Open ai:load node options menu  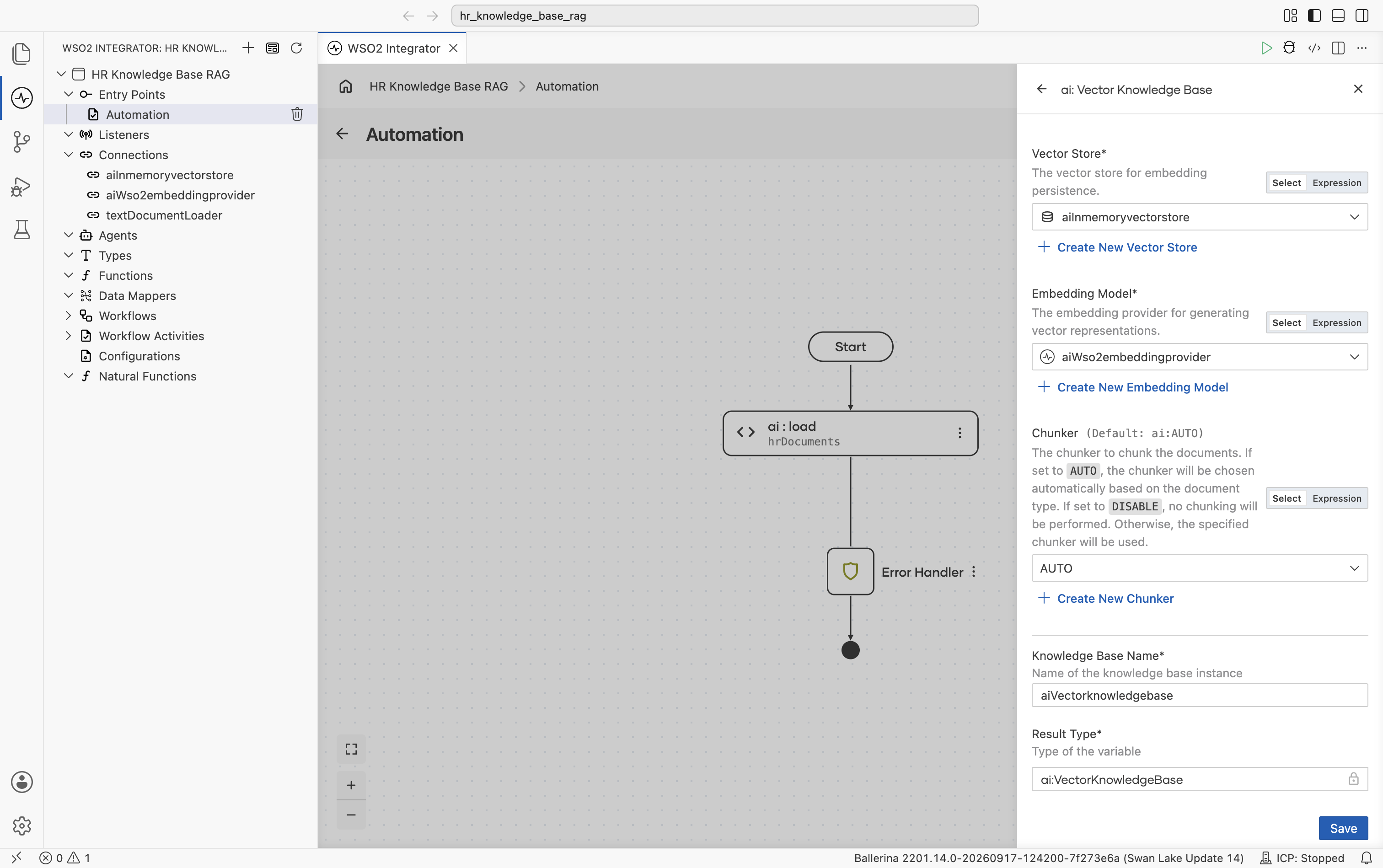960,433
